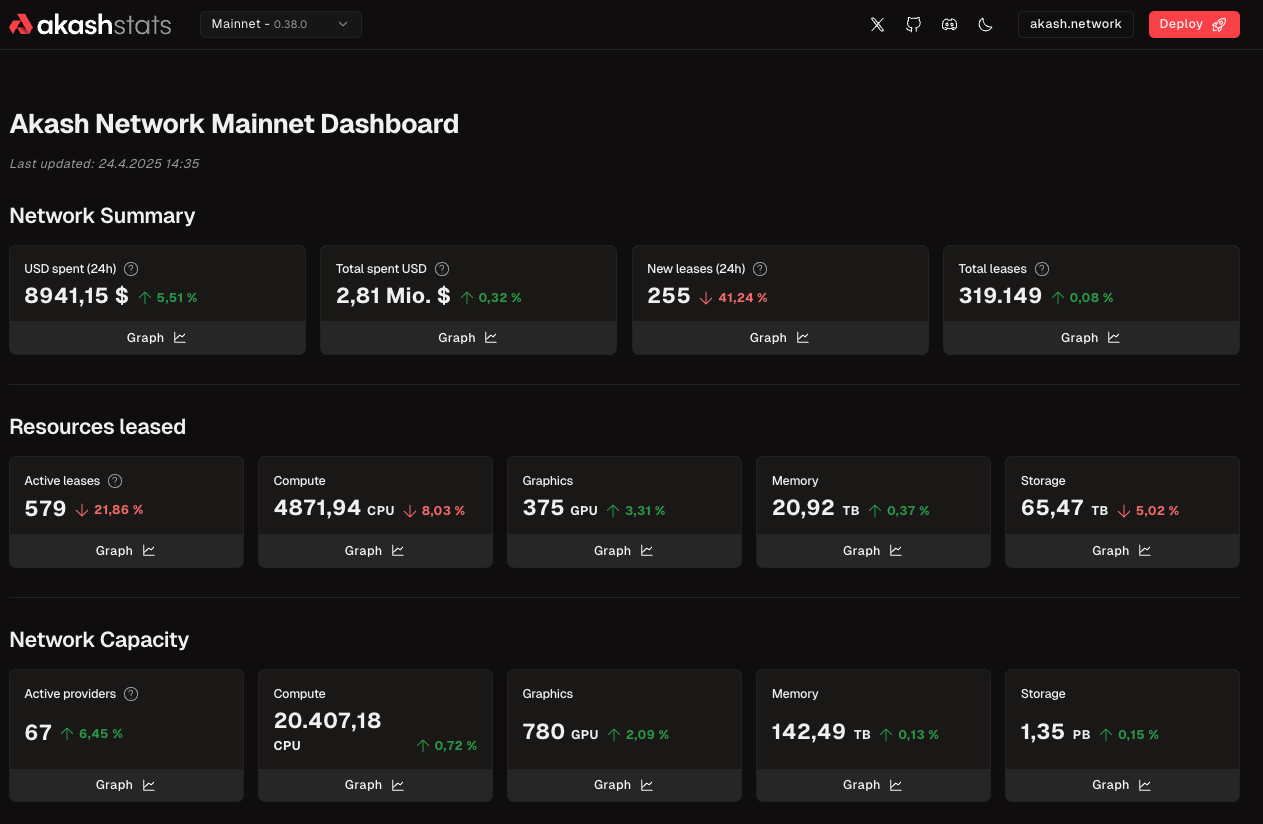This screenshot has height=824, width=1263.
Task: Toggle dark mode moon icon
Action: pos(985,25)
